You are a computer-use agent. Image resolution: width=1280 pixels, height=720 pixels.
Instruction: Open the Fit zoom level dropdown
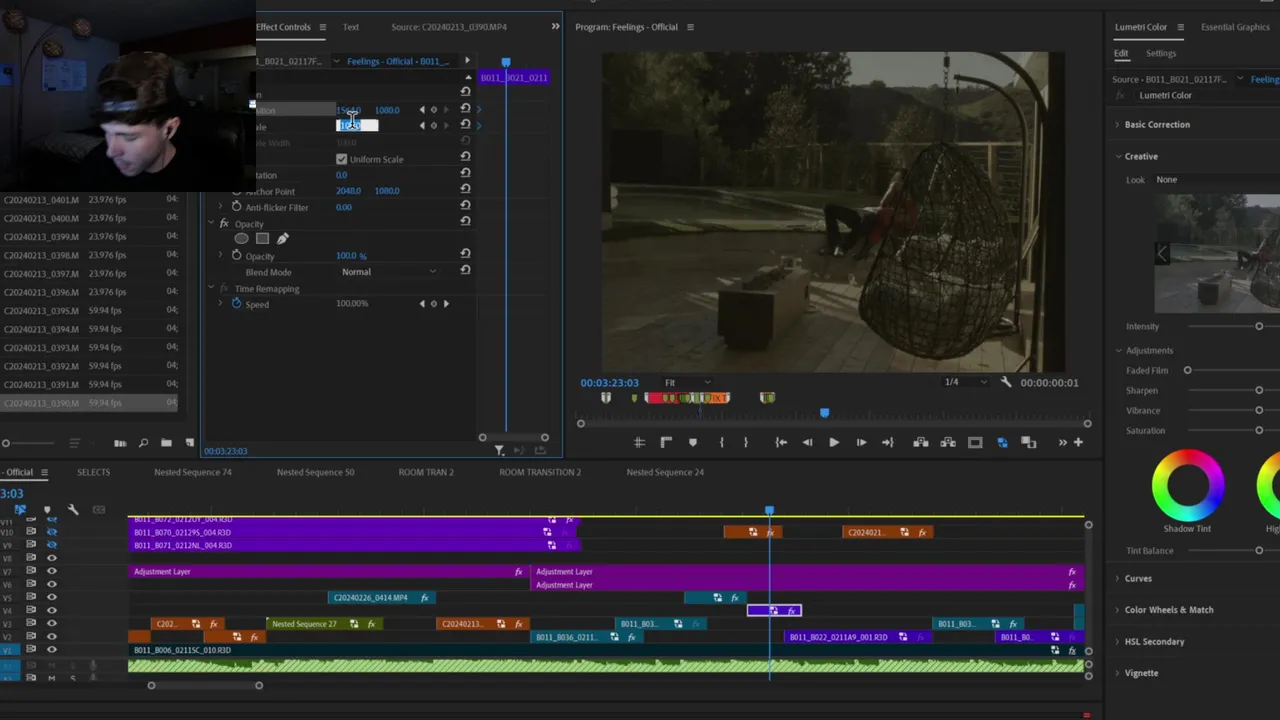(688, 382)
